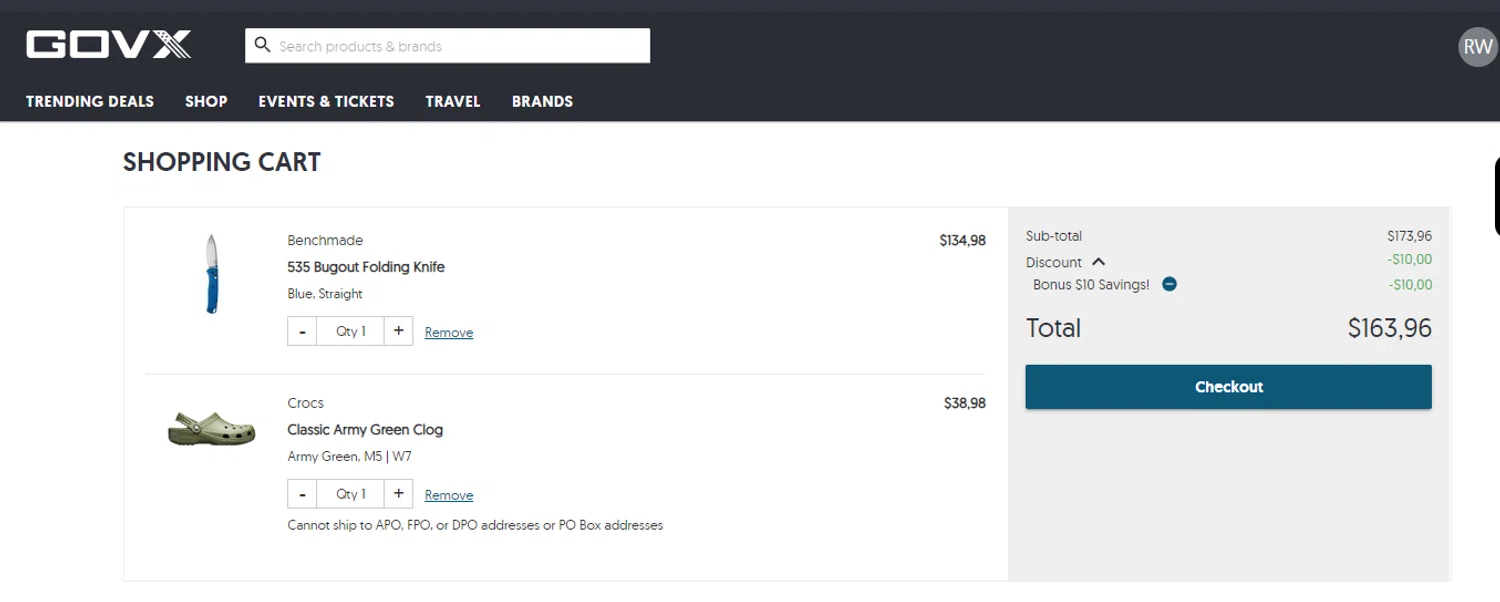The height and width of the screenshot is (602, 1500).
Task: Focus the search products & brands field
Action: coord(460,46)
